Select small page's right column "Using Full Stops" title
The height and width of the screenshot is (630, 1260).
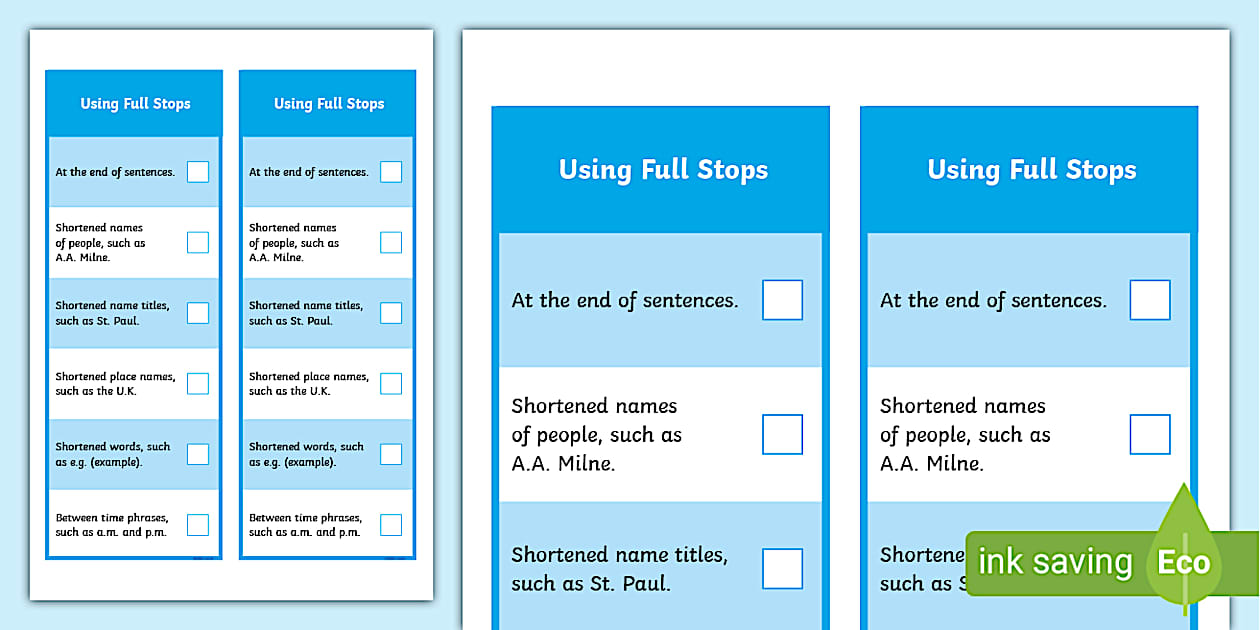click(329, 104)
